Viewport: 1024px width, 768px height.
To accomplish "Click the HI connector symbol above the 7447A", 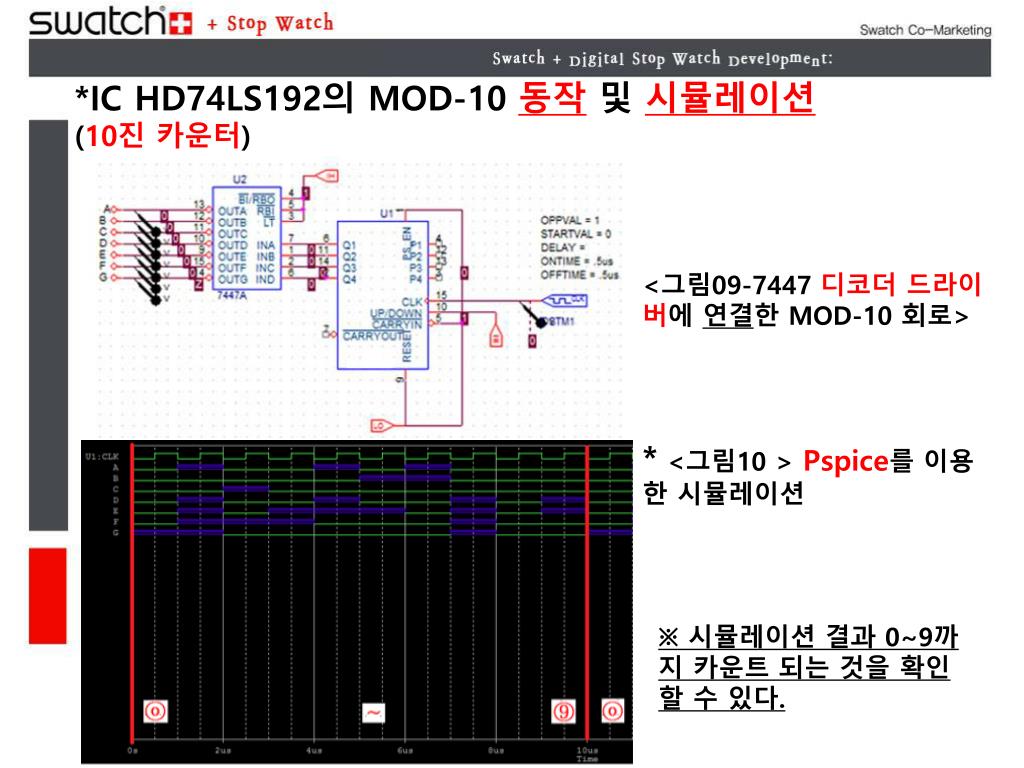I will 327,176.
